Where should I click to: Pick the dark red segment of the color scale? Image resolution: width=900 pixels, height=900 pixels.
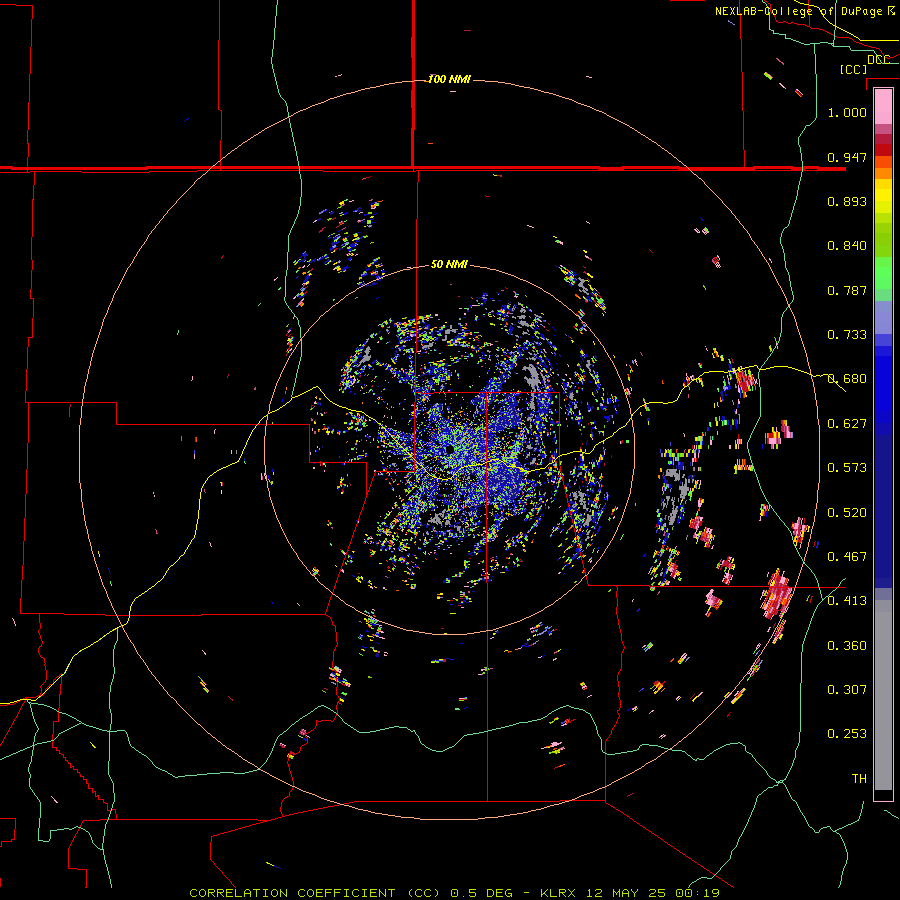point(883,150)
